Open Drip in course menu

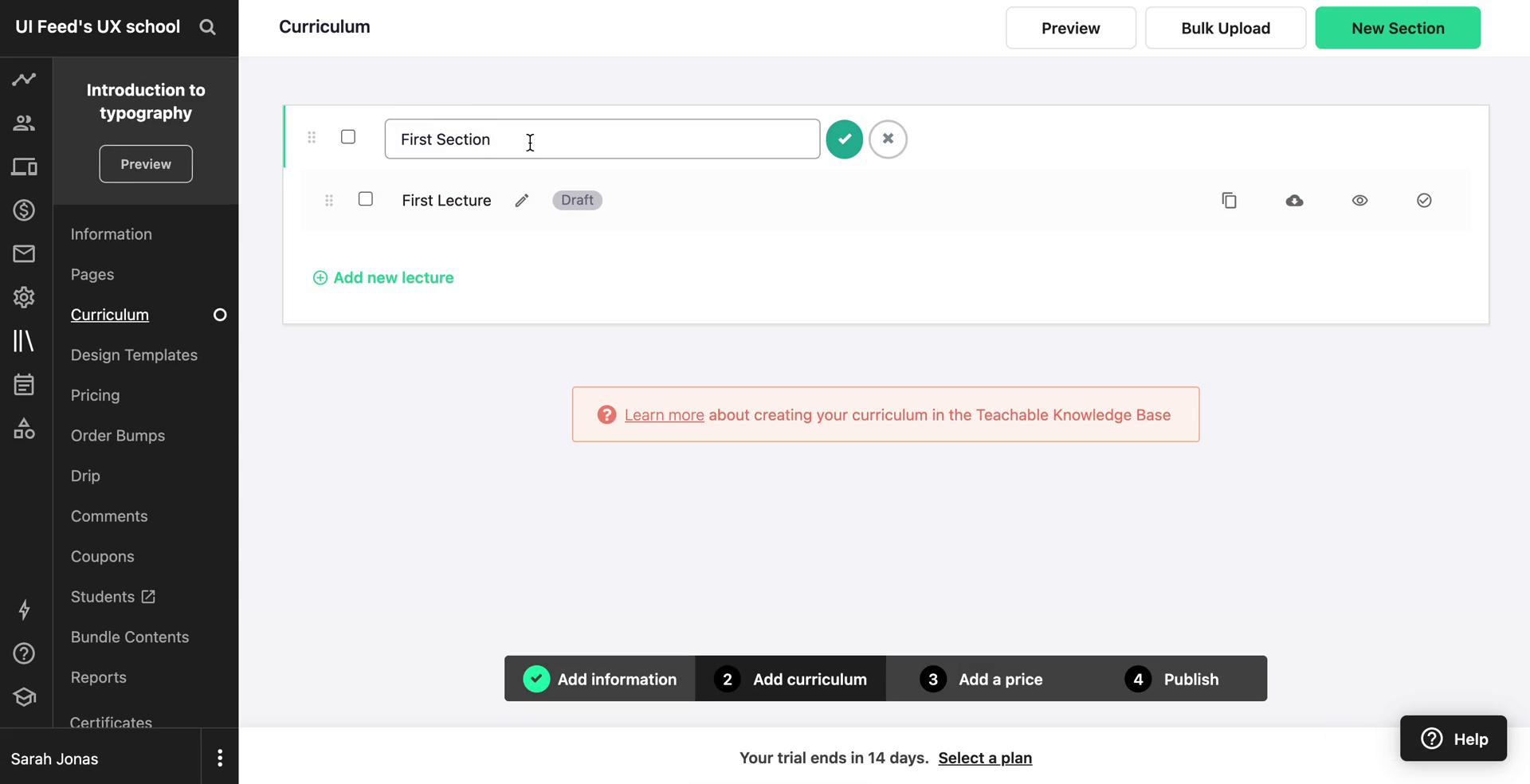point(85,476)
